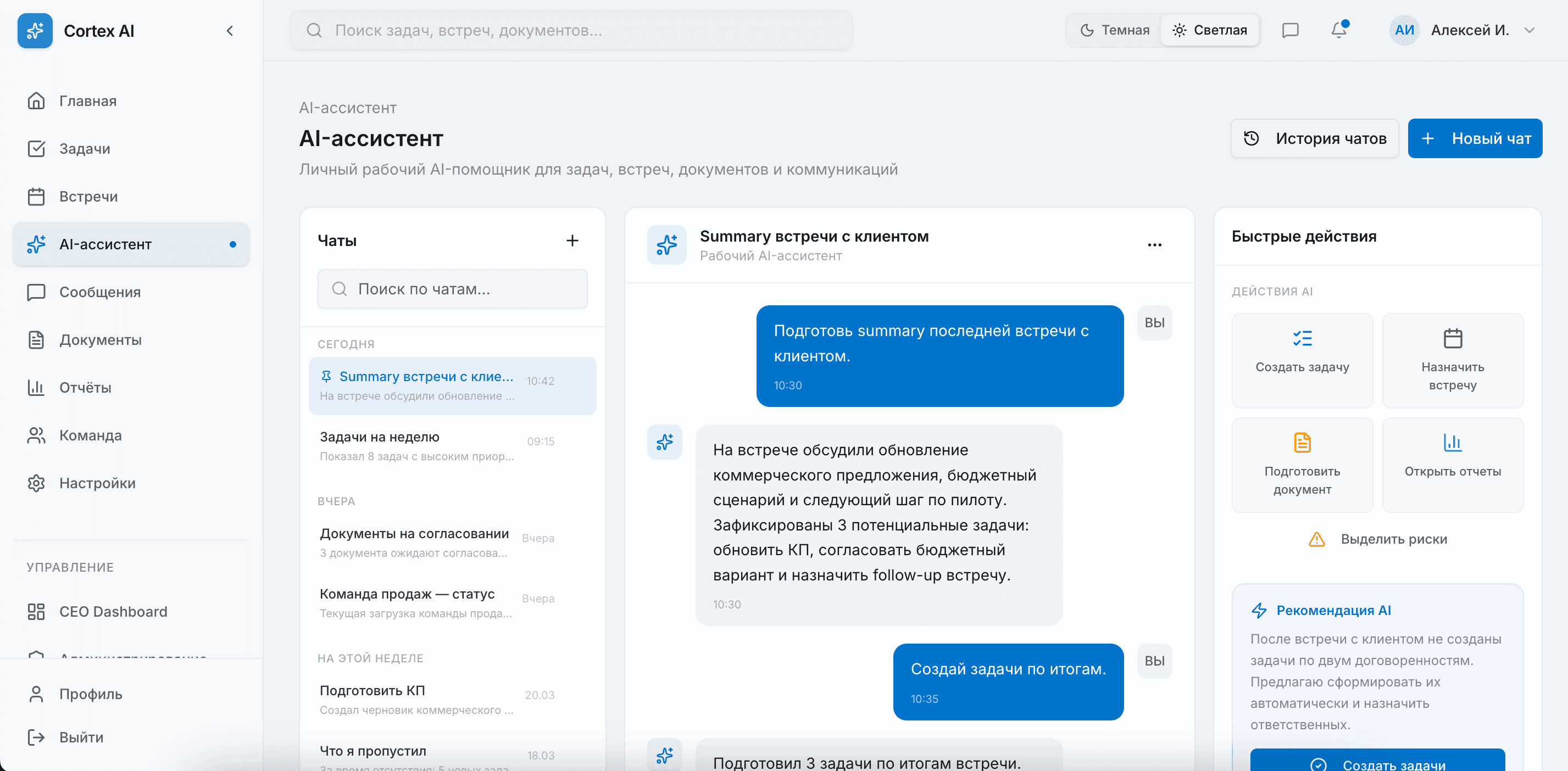Click the Создать задачи recommendation button
Viewport: 1568px width, 771px height.
[1377, 761]
